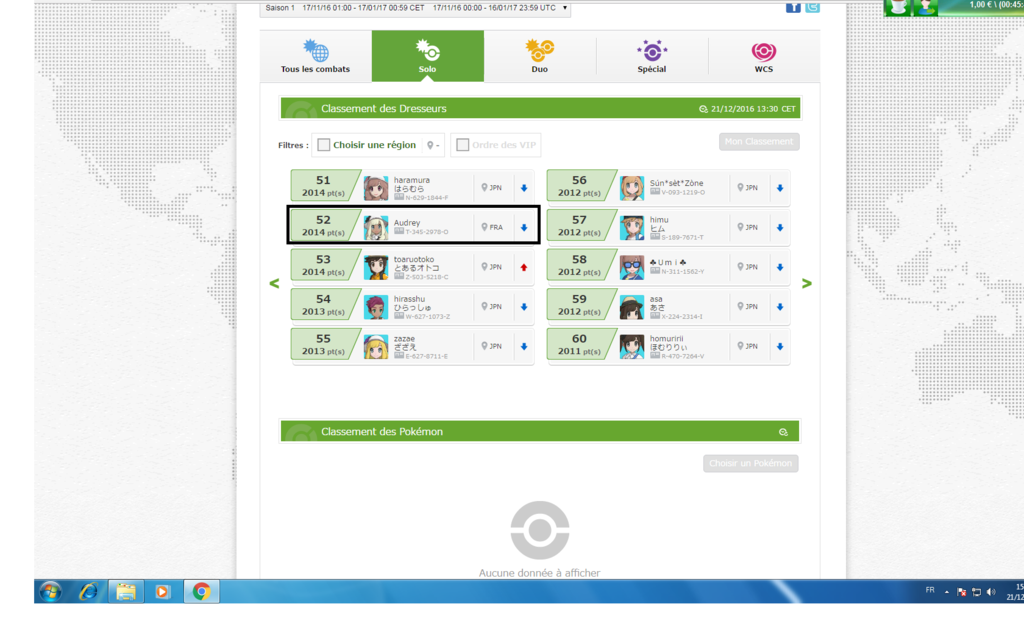Image resolution: width=1024 pixels, height=640 pixels.
Task: Click blue down arrow on Umi row
Action: click(780, 267)
